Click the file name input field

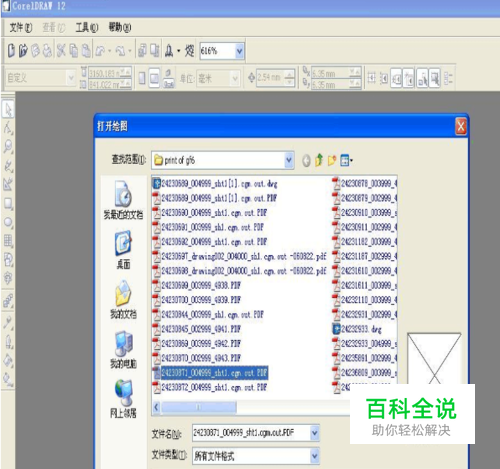tap(251, 433)
